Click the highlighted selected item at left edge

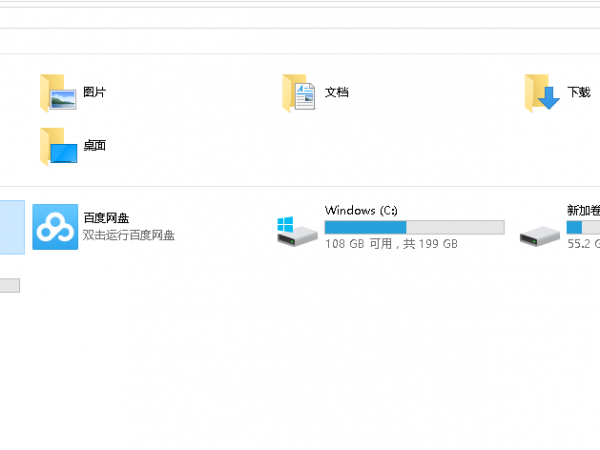click(11, 227)
